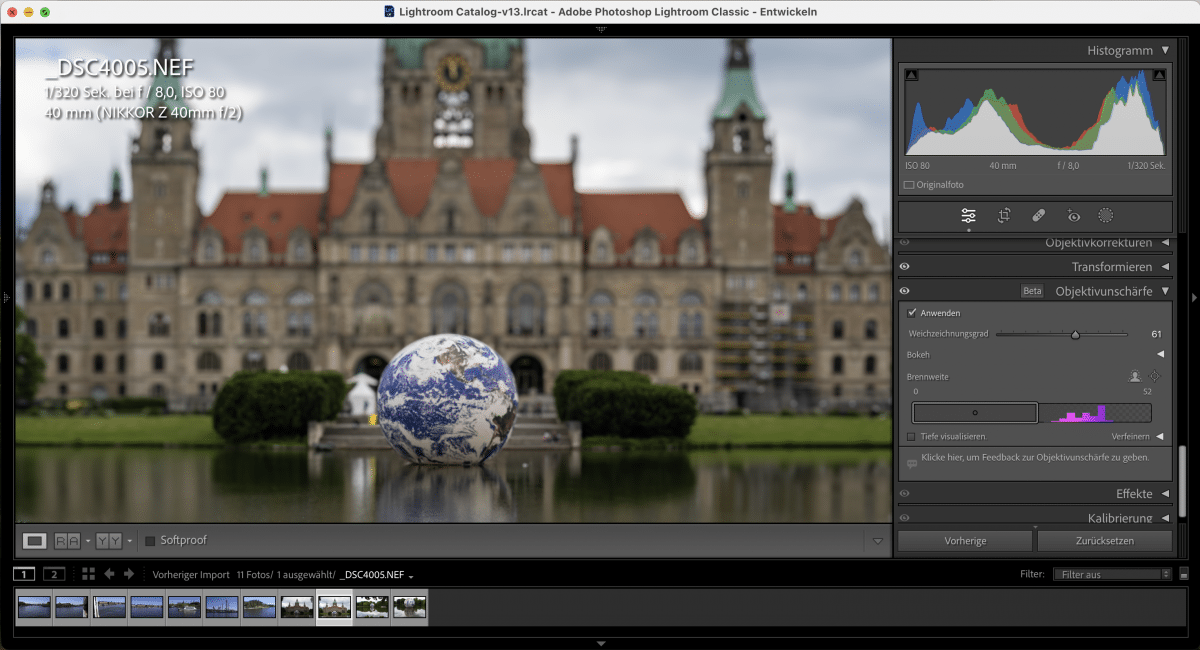
Task: Toggle visibility eye for Transformieren panel
Action: tap(904, 267)
